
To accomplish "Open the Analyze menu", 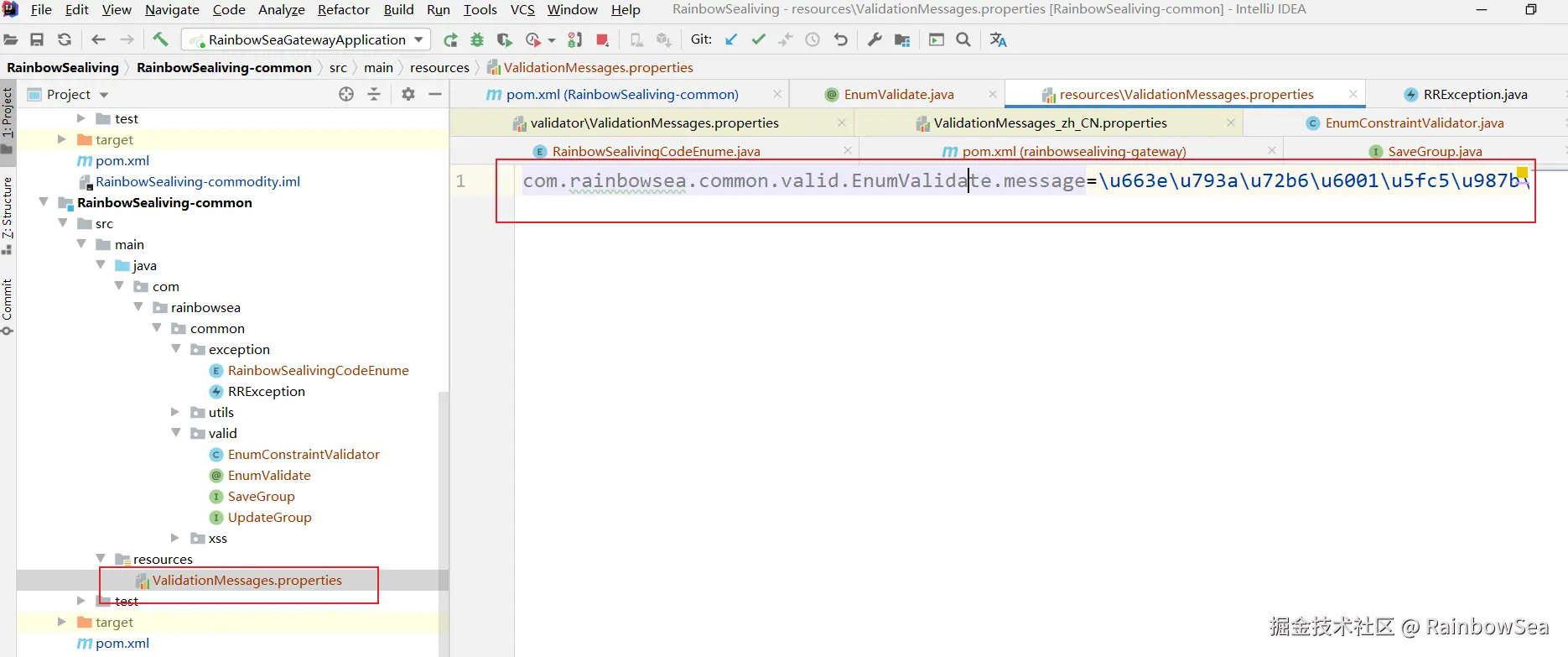I will (282, 9).
